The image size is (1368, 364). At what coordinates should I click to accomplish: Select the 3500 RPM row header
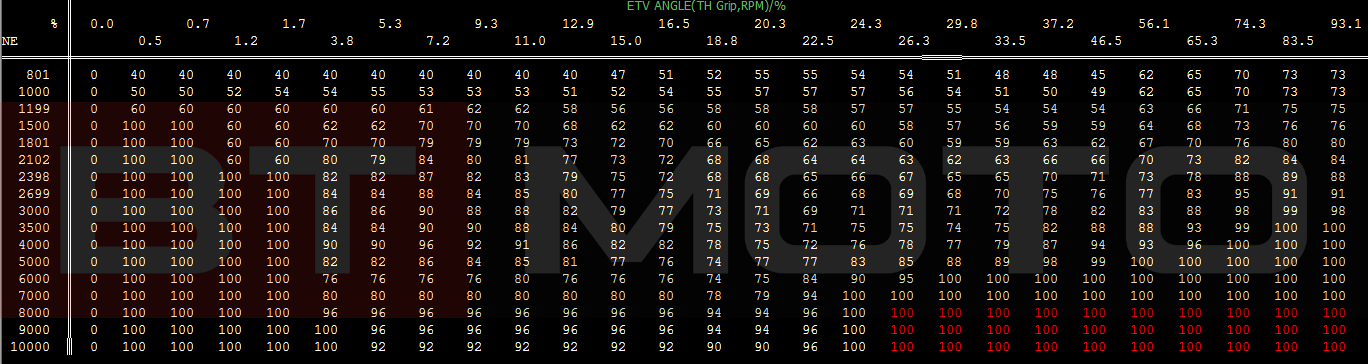click(x=34, y=227)
